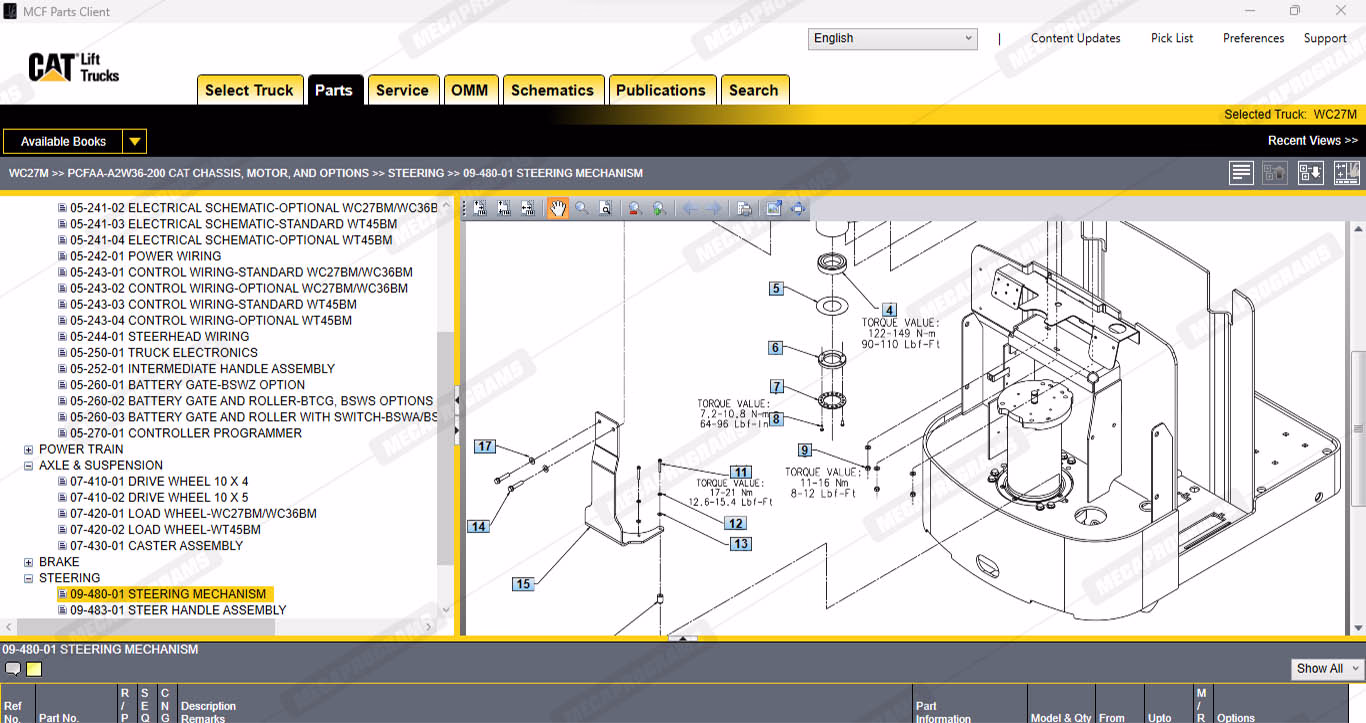Switch to the Schematics tab
Viewport: 1366px width, 723px height.
point(552,90)
